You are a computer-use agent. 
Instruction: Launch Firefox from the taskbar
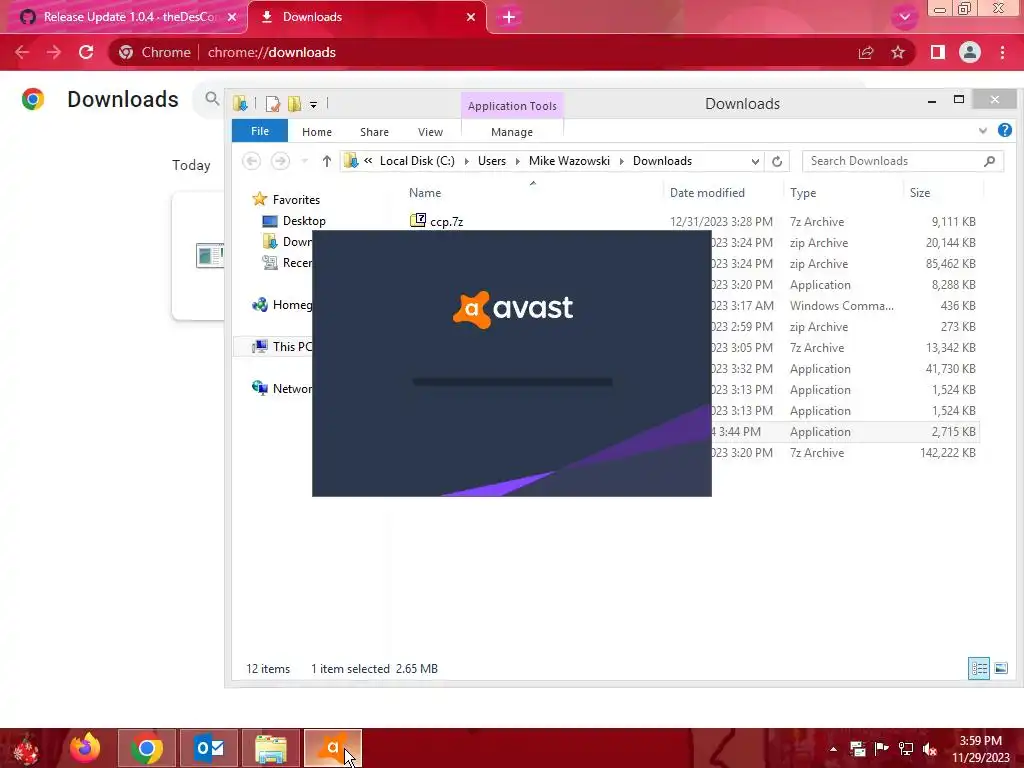click(86, 748)
